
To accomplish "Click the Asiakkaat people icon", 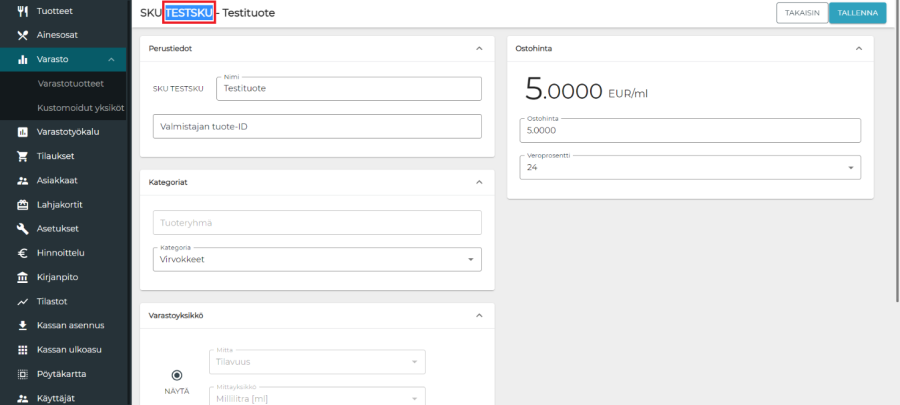I will tap(22, 181).
